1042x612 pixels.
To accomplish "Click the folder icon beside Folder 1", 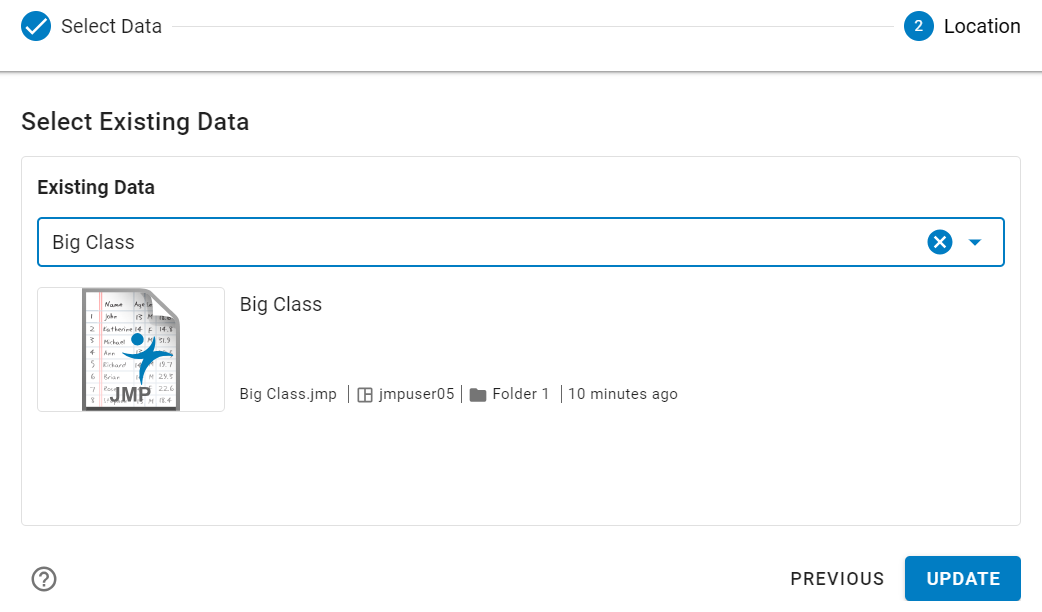I will 480,393.
